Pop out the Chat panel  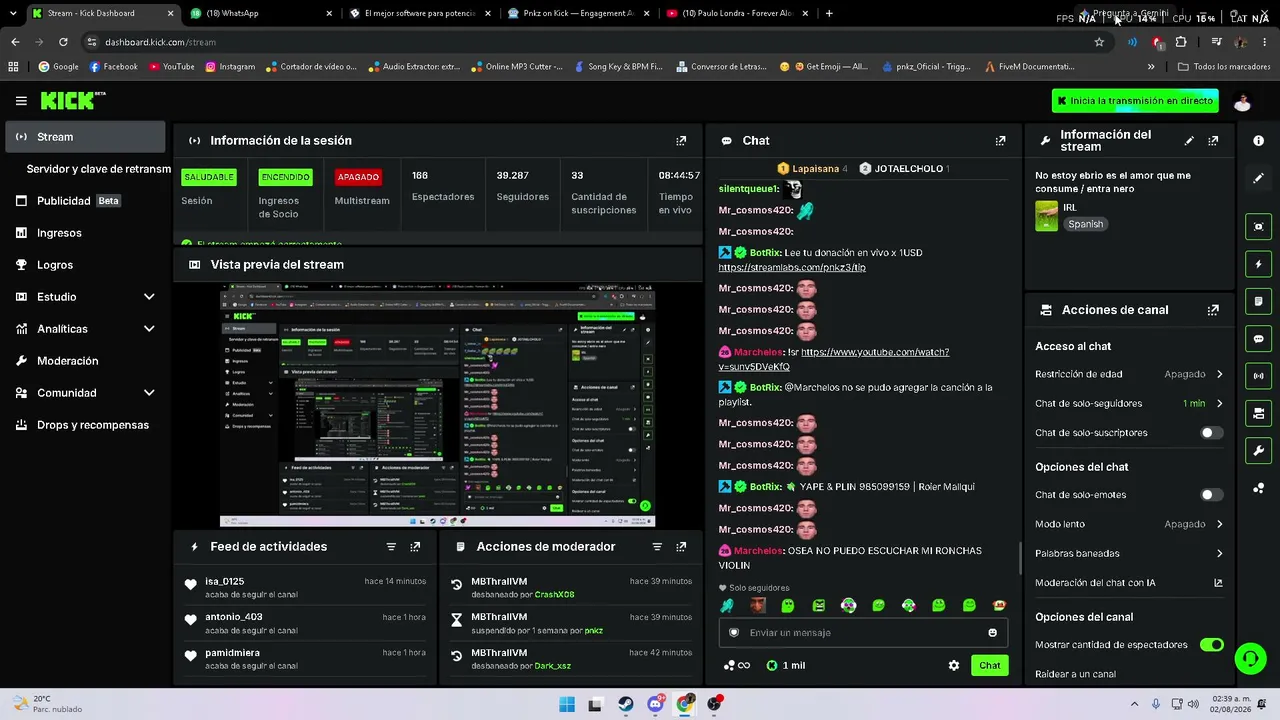(x=1000, y=141)
